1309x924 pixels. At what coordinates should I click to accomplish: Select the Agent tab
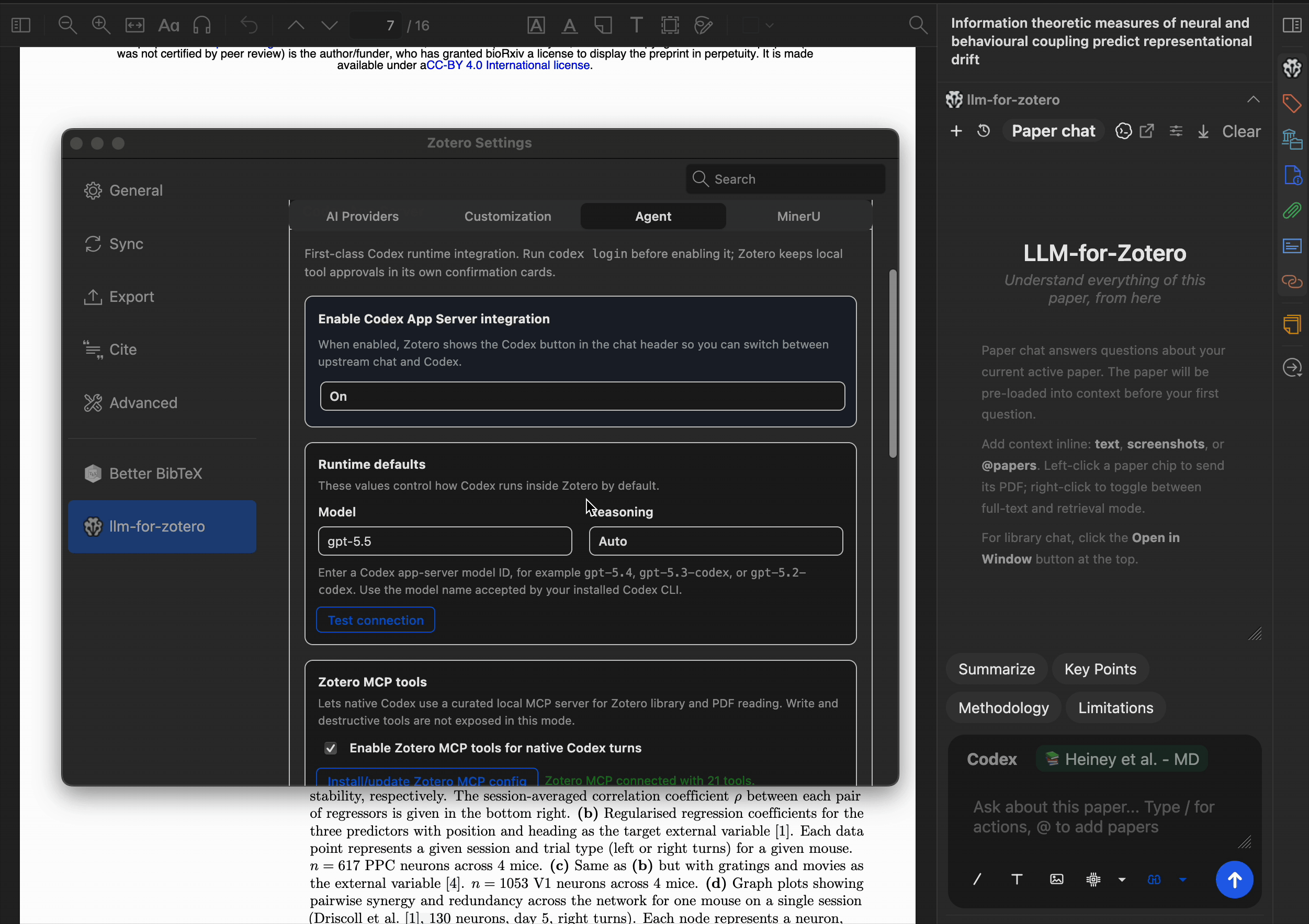(x=653, y=216)
